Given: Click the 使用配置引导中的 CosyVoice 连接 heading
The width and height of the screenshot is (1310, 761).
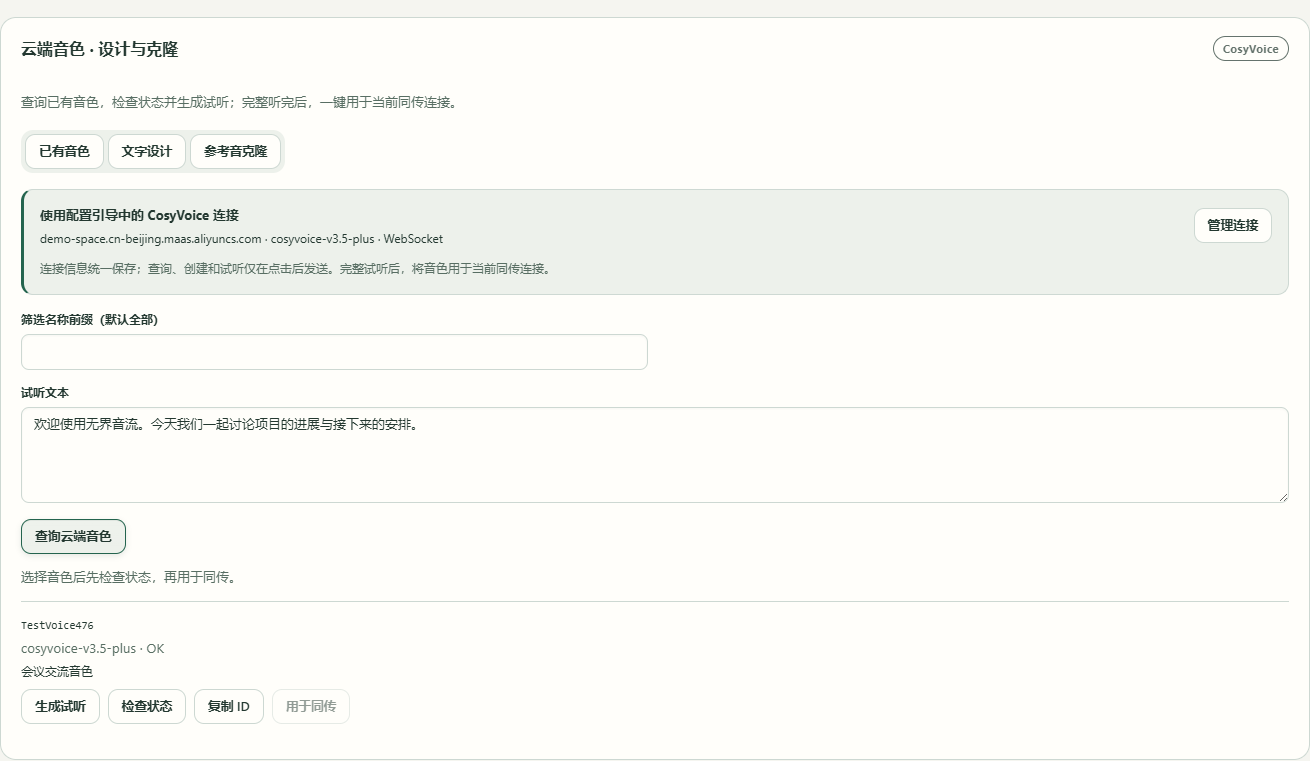Looking at the screenshot, I should (139, 215).
